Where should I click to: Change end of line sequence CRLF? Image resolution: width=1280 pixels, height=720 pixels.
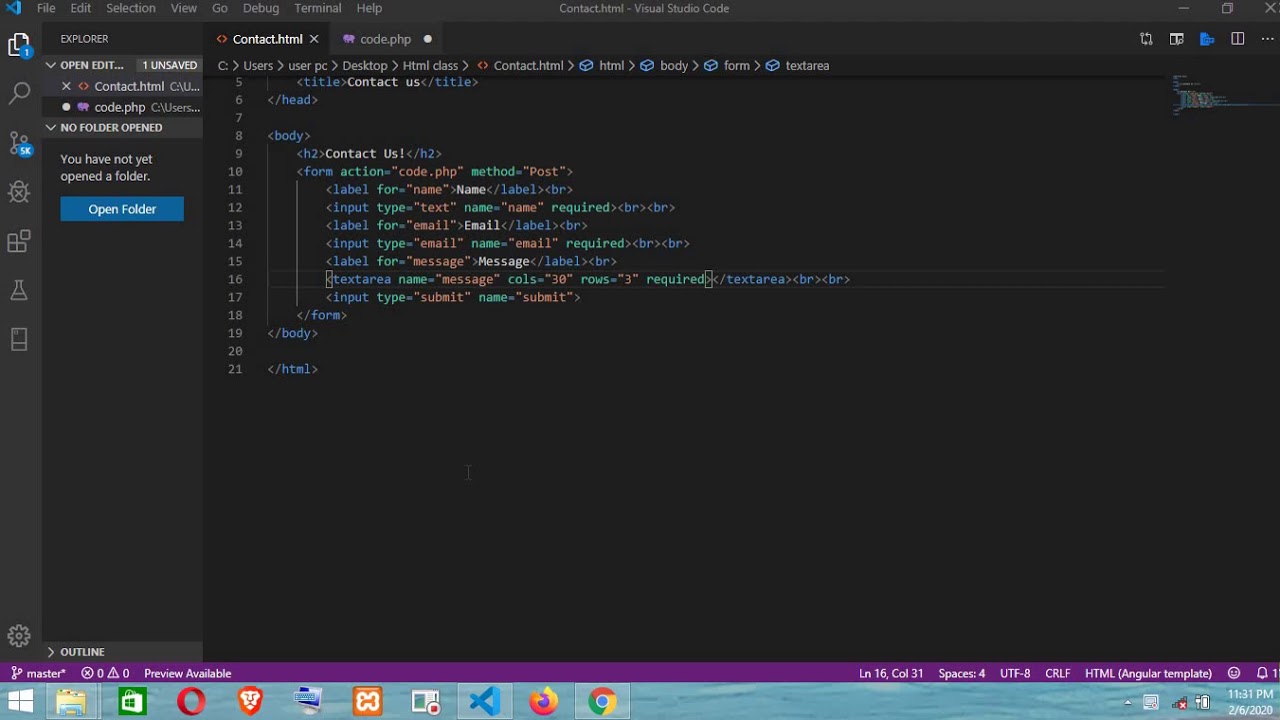(1058, 673)
